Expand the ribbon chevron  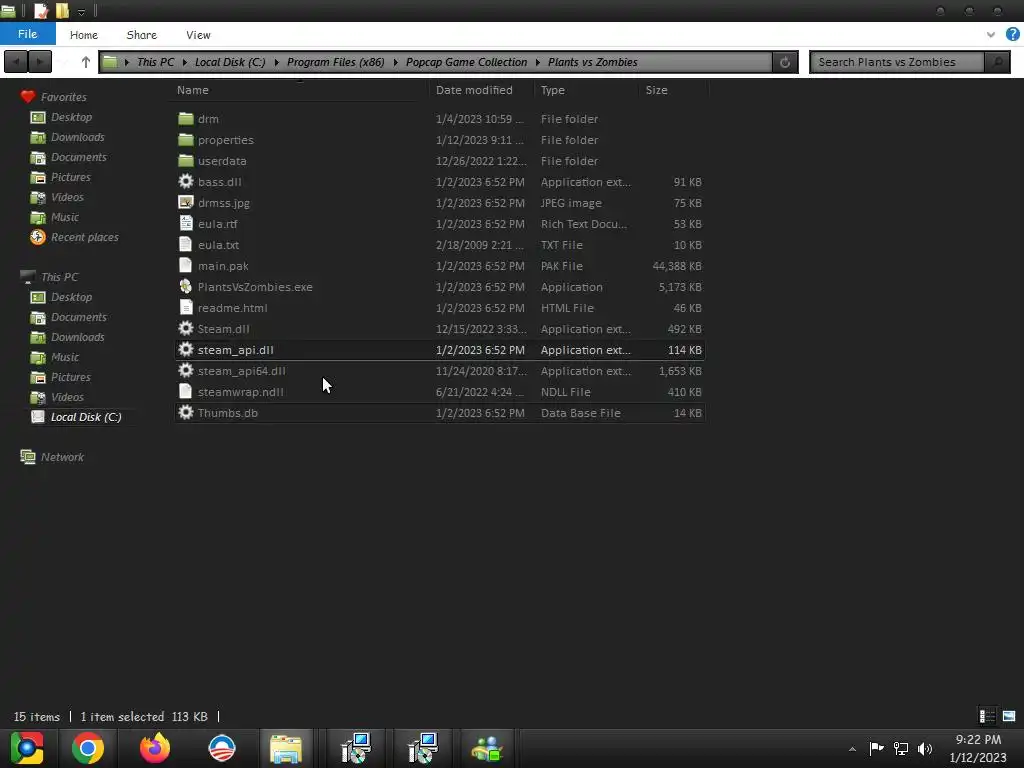(991, 35)
